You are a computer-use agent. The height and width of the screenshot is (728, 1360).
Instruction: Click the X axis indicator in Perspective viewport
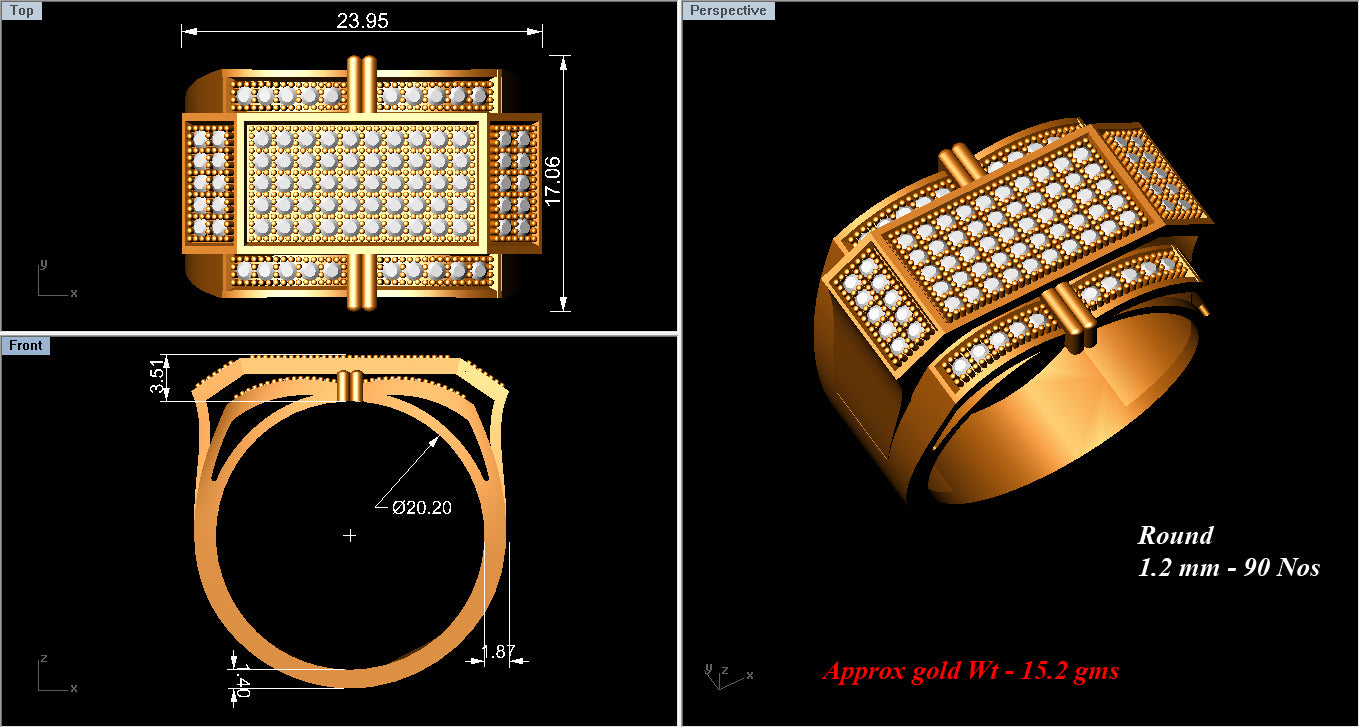click(750, 676)
